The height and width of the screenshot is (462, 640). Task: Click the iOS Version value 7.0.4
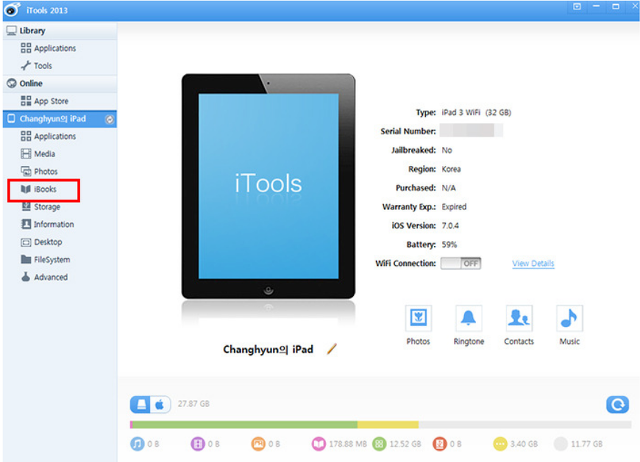tap(450, 225)
